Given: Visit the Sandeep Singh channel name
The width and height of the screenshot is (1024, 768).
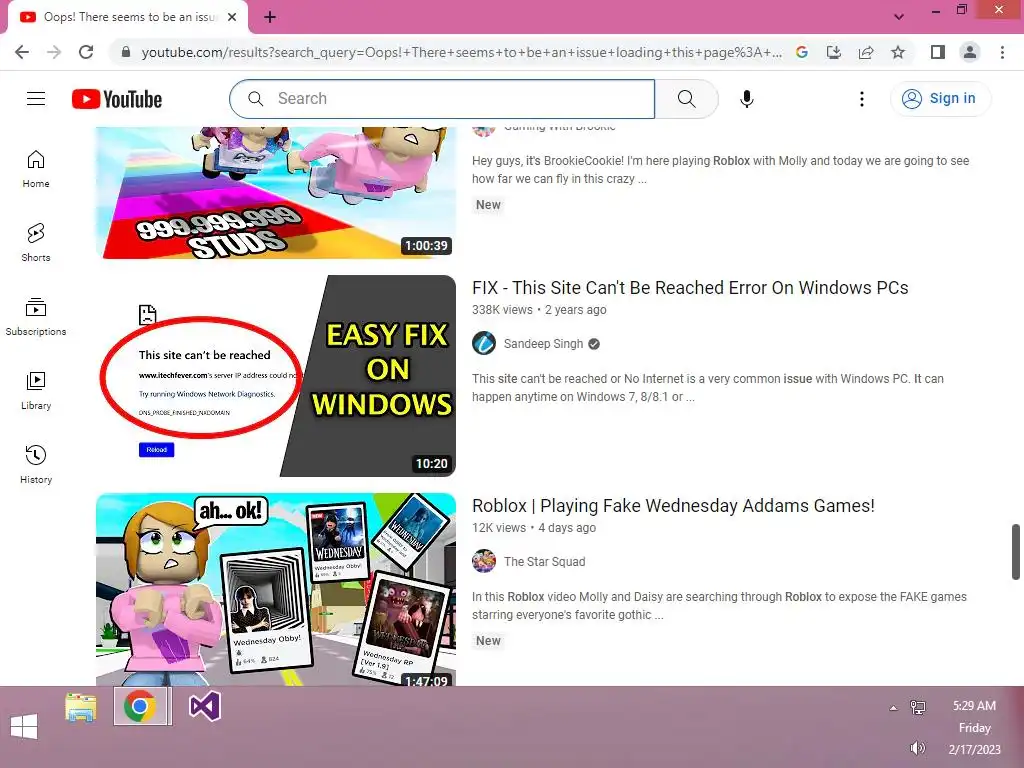Looking at the screenshot, I should pos(543,344).
